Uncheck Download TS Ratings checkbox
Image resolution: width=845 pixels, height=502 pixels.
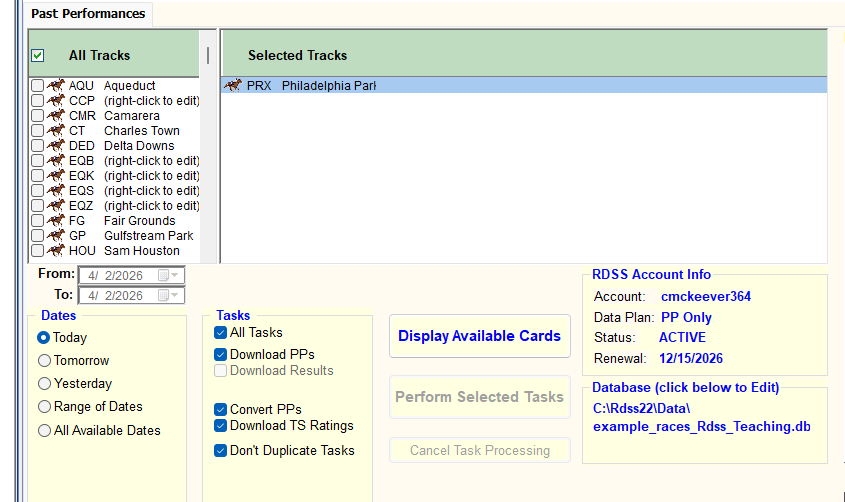[x=220, y=426]
